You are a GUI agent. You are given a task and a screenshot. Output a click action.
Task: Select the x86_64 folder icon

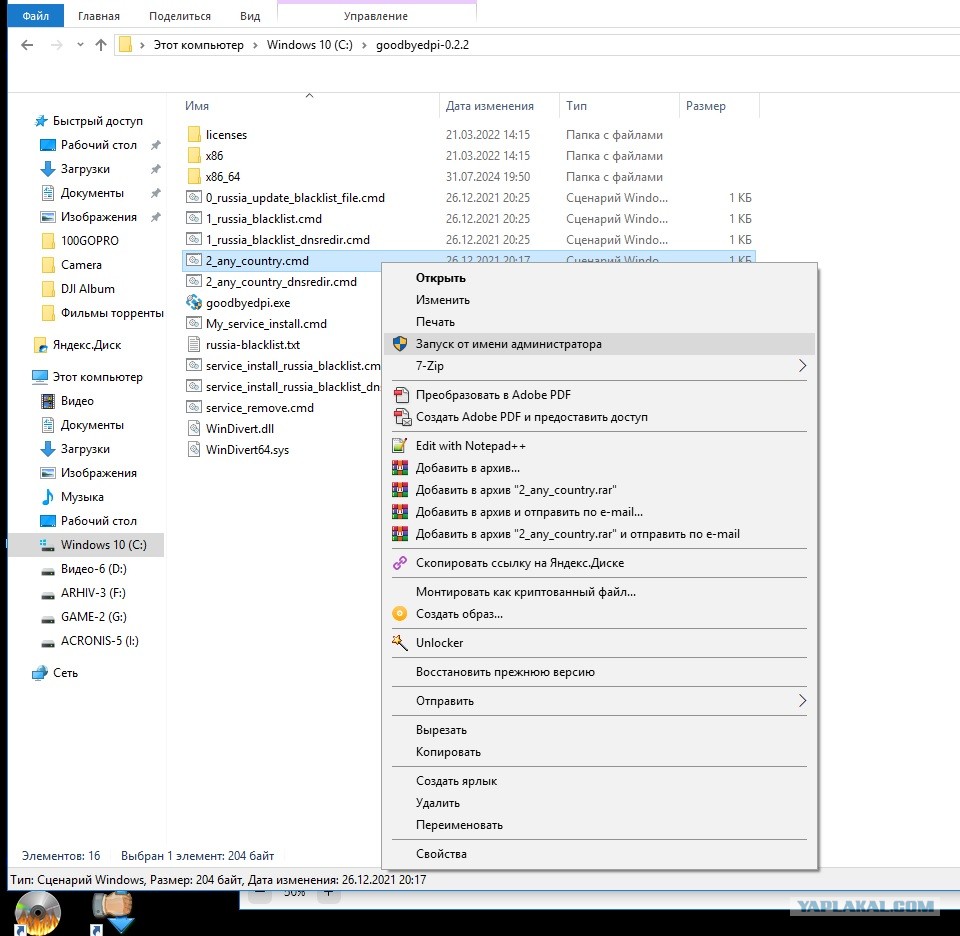point(194,176)
